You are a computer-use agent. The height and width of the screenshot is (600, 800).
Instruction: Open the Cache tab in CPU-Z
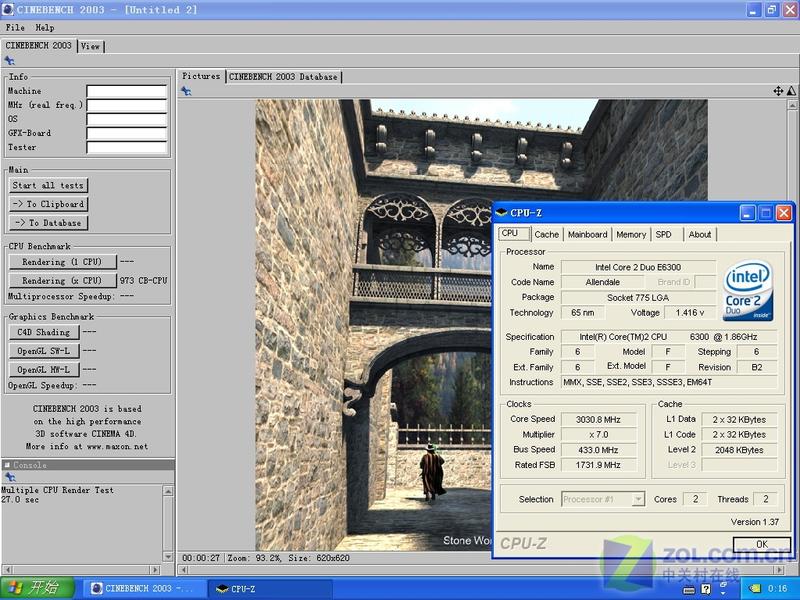546,235
